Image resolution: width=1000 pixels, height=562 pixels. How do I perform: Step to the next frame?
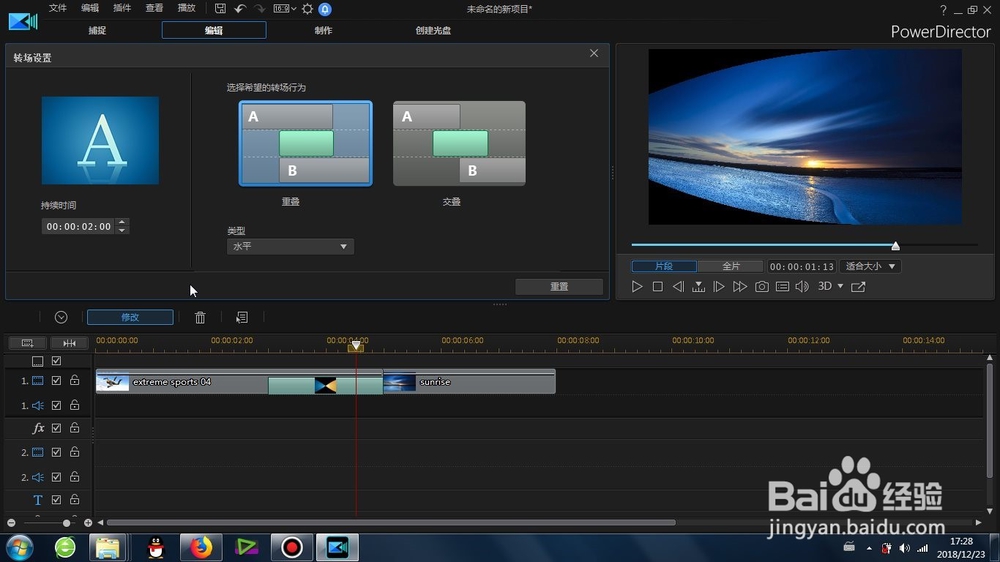pyautogui.click(x=719, y=286)
